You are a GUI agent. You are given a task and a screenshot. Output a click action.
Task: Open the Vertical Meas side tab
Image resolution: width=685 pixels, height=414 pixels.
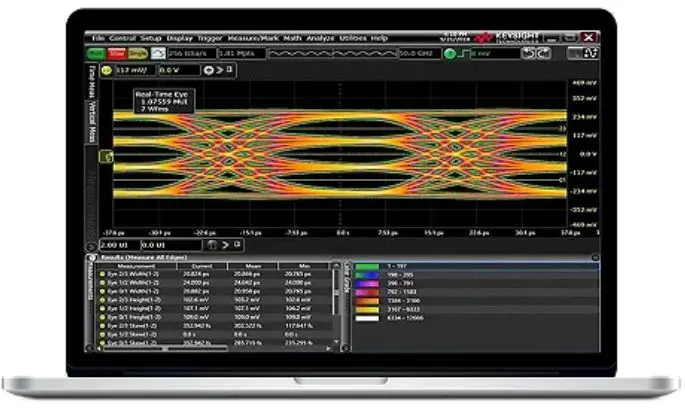point(92,122)
